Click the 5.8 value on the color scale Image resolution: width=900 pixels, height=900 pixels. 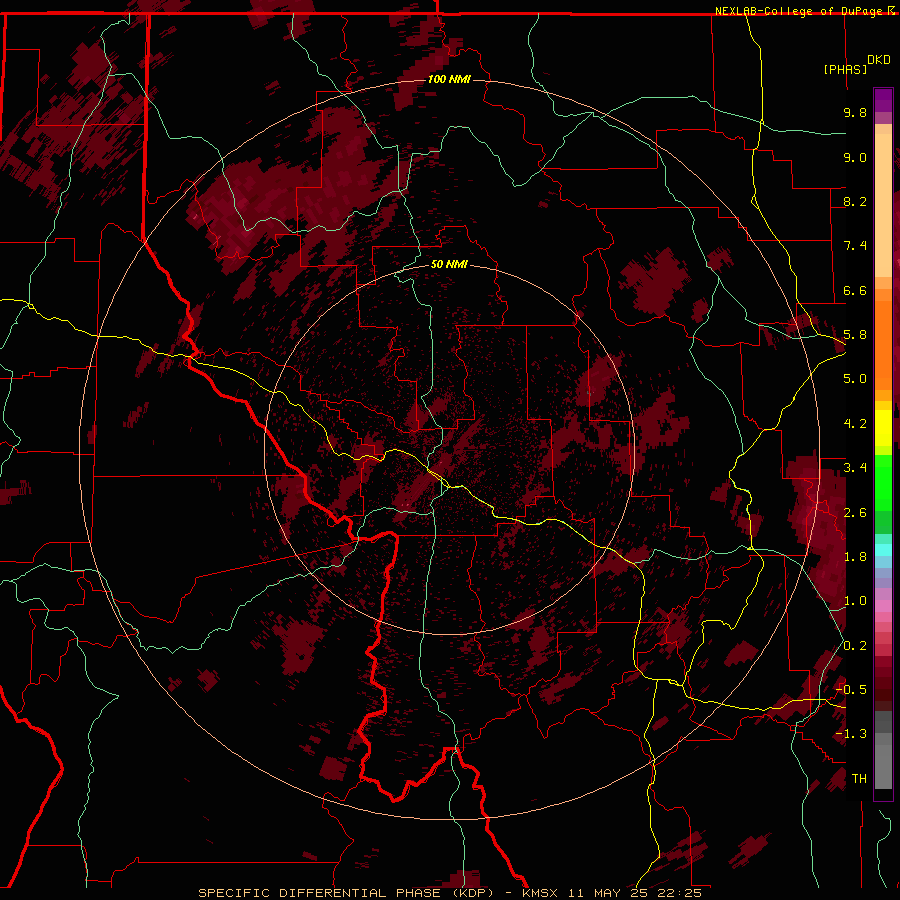[x=855, y=335]
